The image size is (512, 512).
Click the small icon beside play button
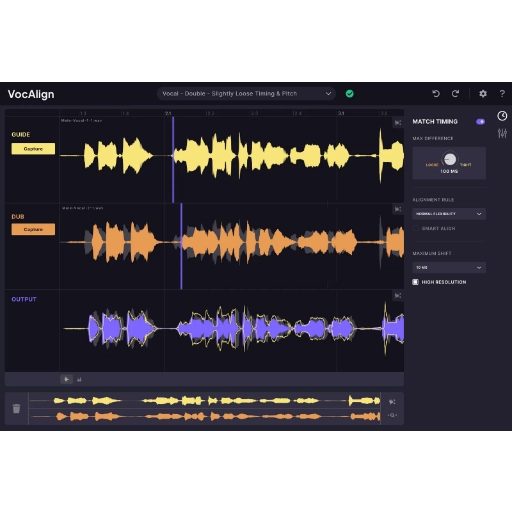click(x=79, y=379)
